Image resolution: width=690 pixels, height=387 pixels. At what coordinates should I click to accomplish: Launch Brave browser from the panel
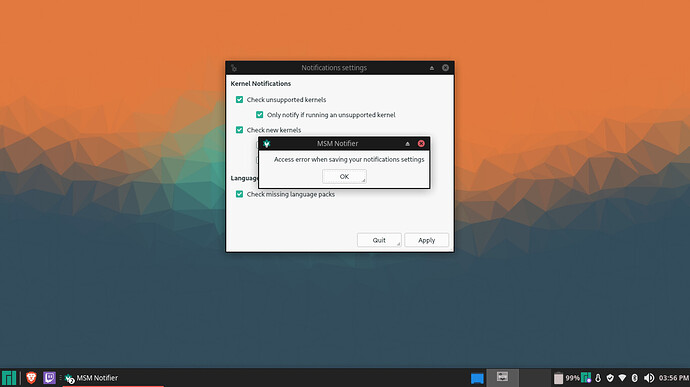[x=31, y=377]
